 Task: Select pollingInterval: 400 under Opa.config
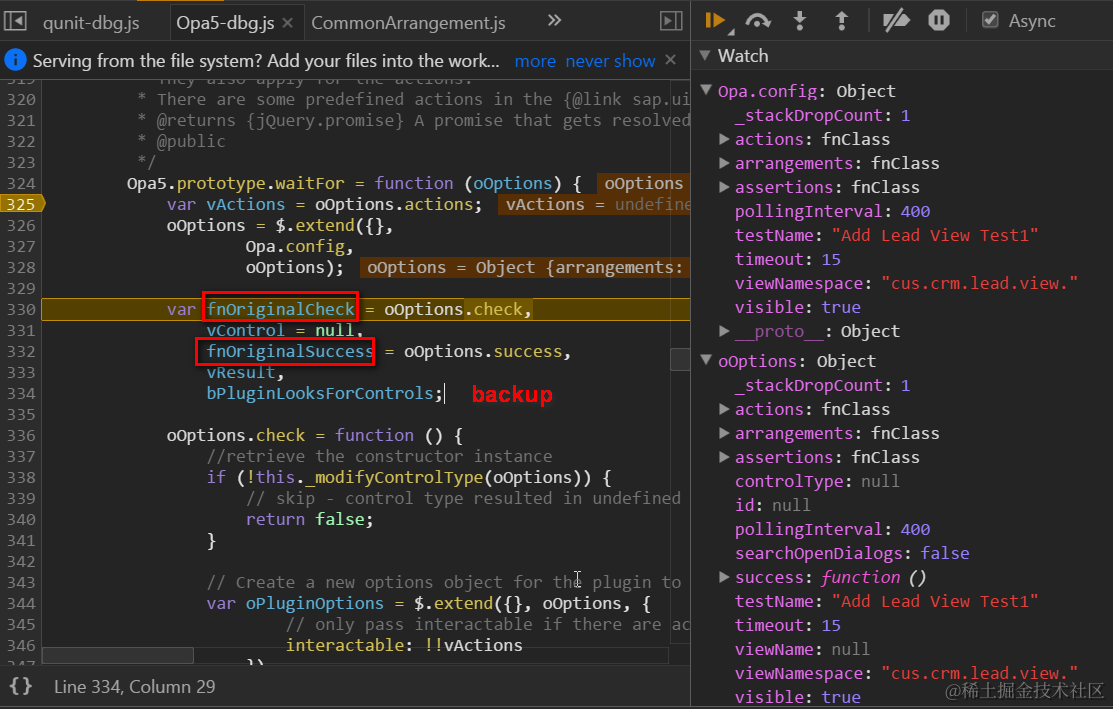tap(832, 211)
